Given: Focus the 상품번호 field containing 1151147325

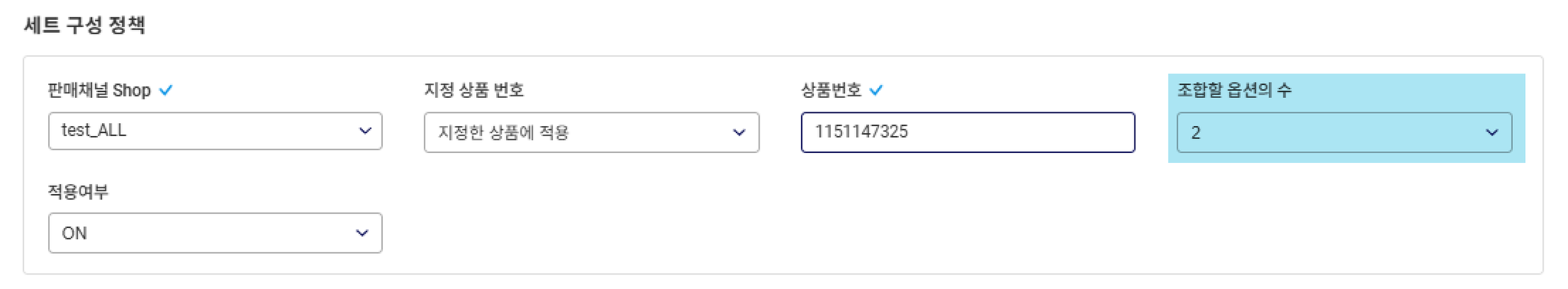Looking at the screenshot, I should pyautogui.click(x=968, y=132).
